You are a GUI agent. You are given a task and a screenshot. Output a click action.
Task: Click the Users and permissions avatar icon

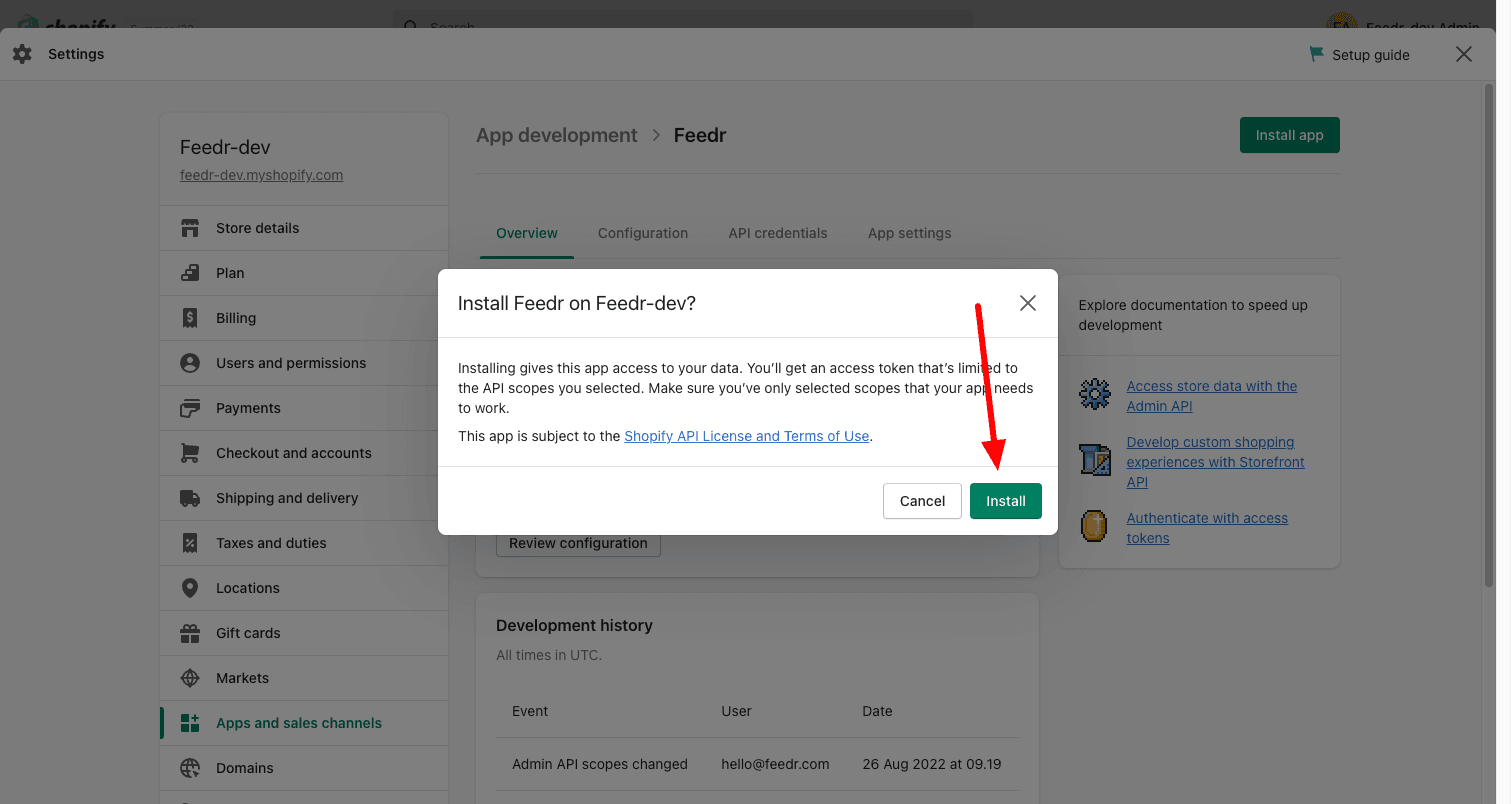190,363
